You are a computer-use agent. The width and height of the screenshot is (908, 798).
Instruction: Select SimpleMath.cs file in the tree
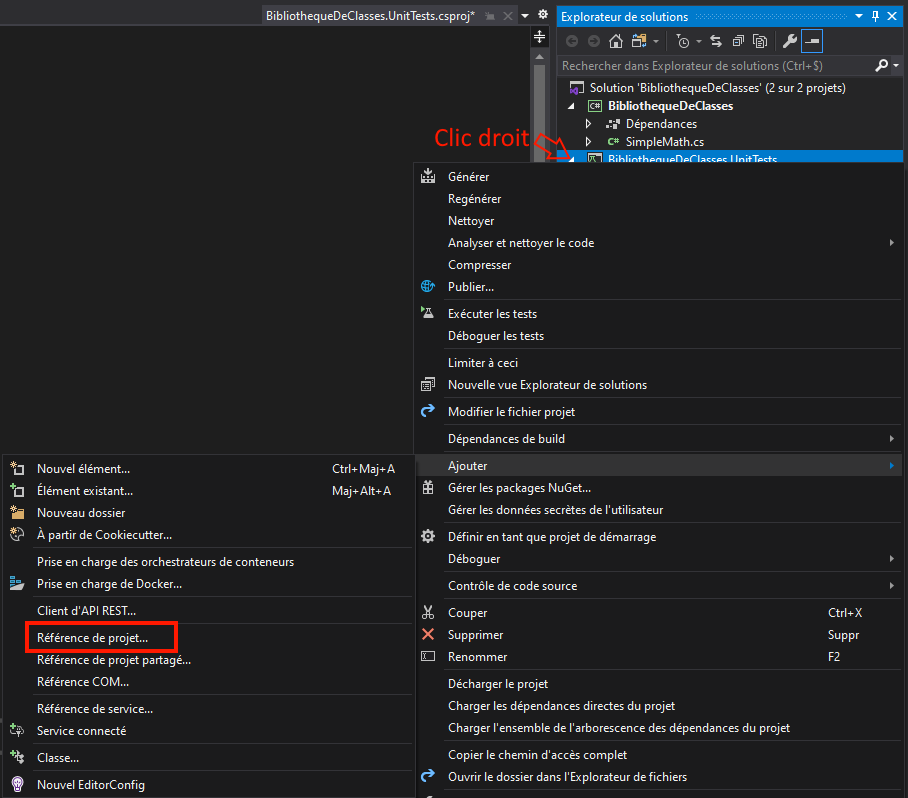click(664, 142)
